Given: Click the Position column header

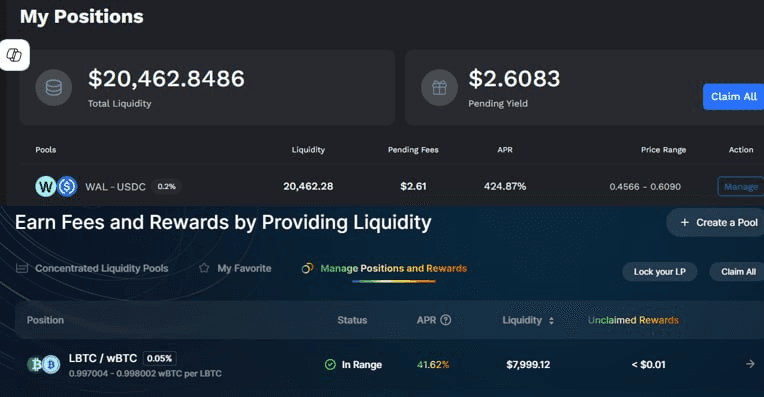Looking at the screenshot, I should coord(45,320).
